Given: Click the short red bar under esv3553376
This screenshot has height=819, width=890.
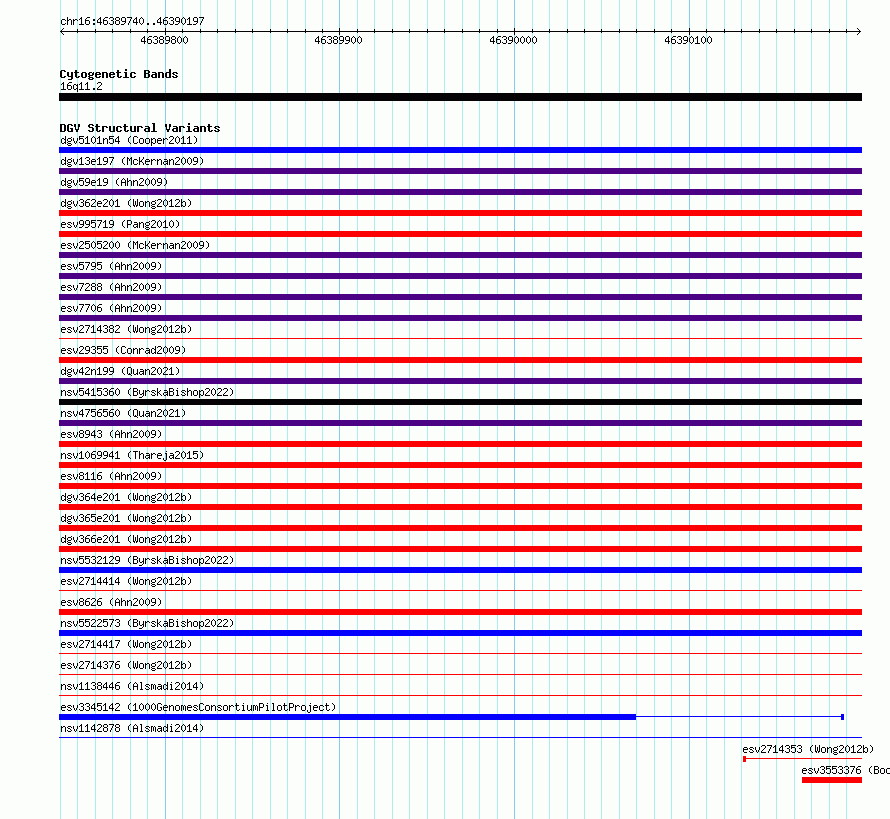Looking at the screenshot, I should (832, 780).
